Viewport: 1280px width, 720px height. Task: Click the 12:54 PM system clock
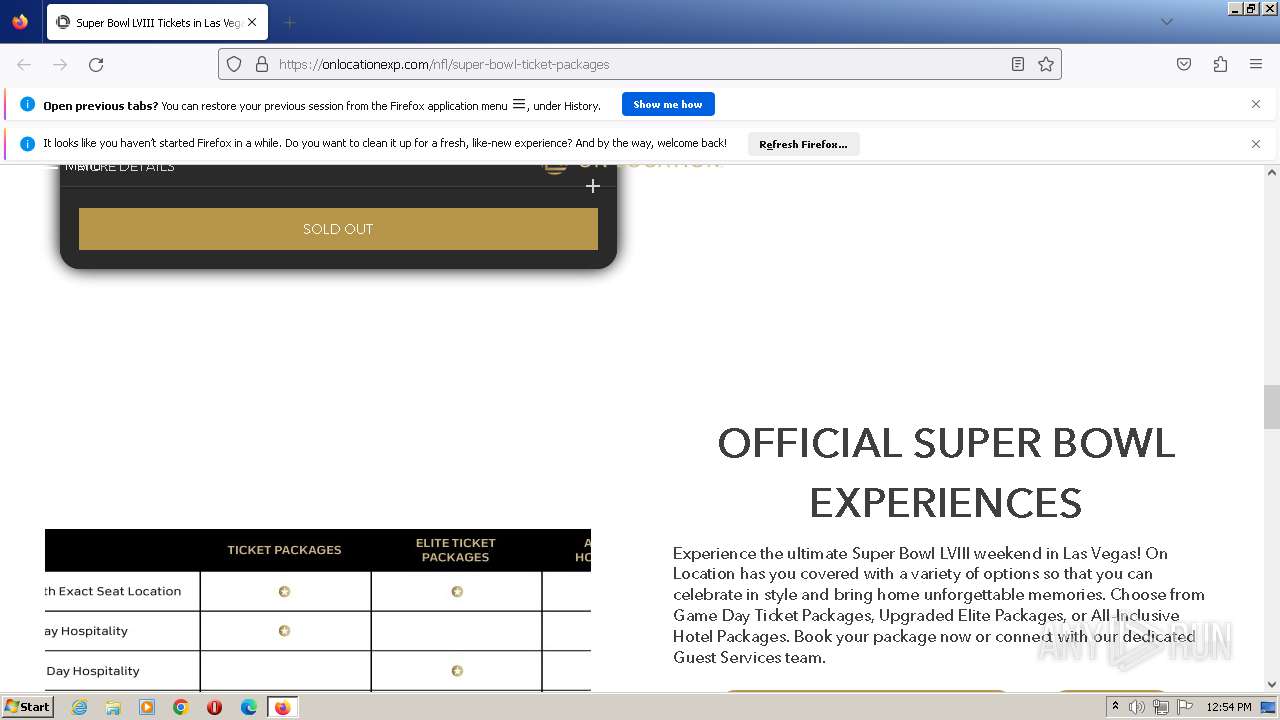point(1229,707)
